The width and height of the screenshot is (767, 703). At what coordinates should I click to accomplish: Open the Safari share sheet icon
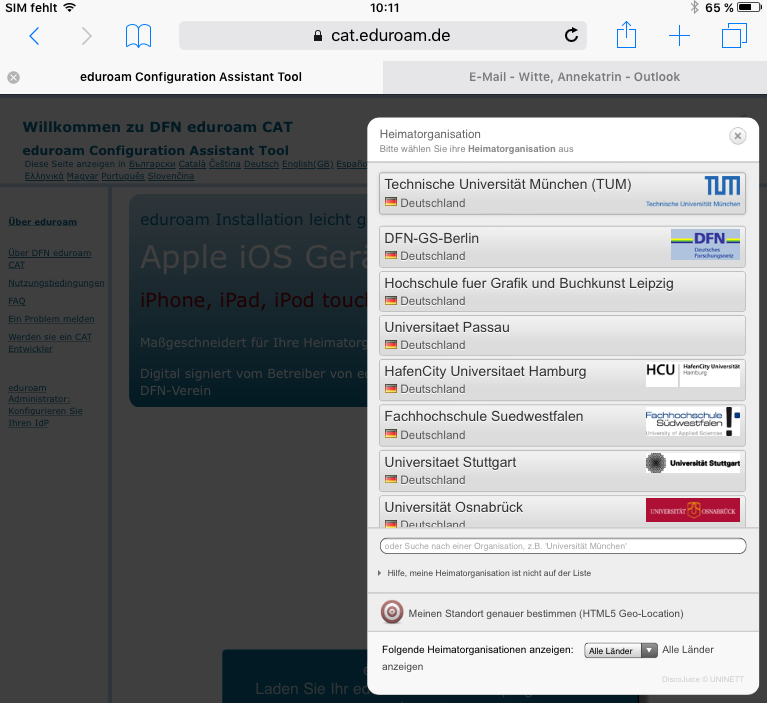tap(626, 36)
